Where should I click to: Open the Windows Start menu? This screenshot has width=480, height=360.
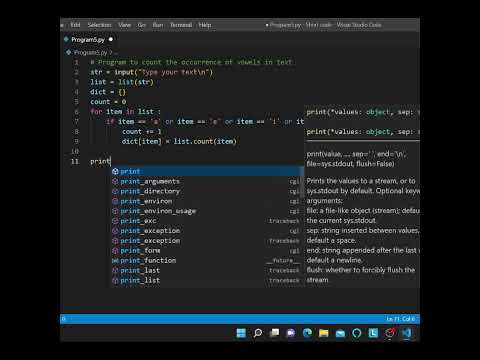(241, 333)
